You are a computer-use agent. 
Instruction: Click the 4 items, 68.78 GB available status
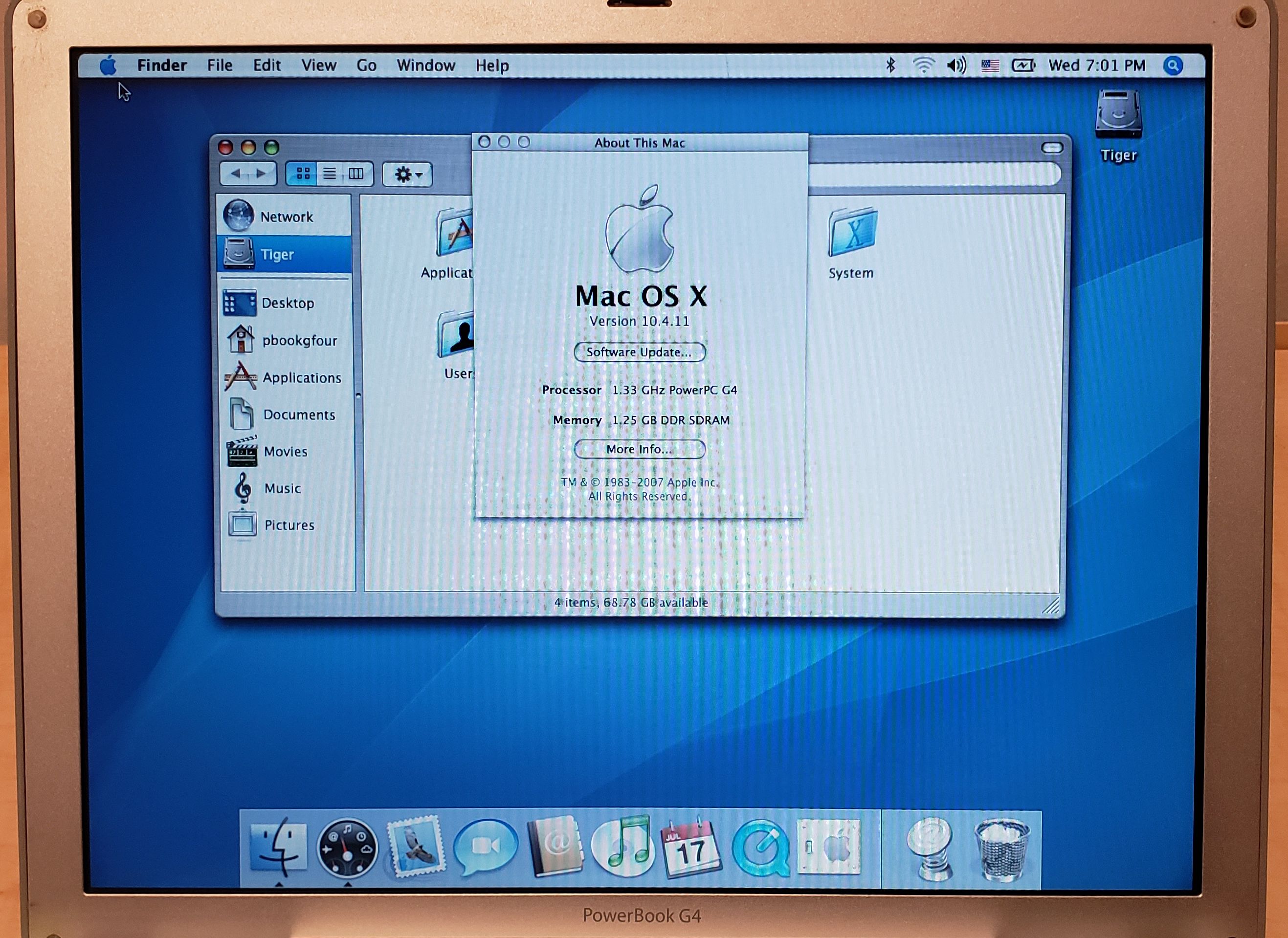point(631,602)
